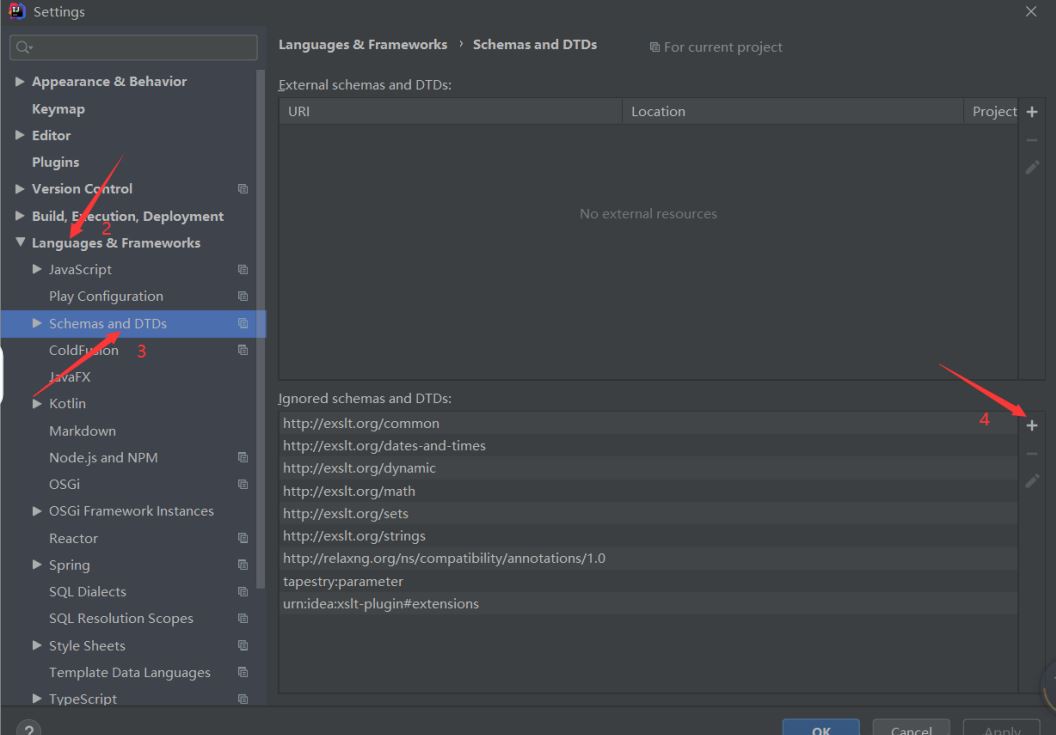Image resolution: width=1056 pixels, height=735 pixels.
Task: Edit ignored schema pencil icon
Action: [x=1032, y=480]
